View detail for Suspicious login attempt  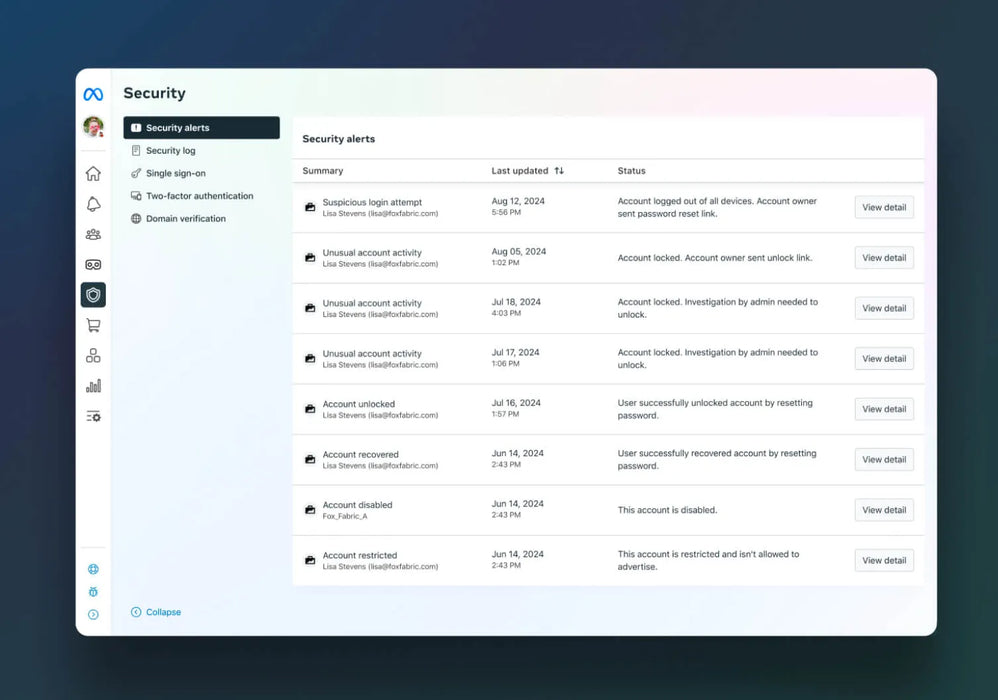point(884,207)
